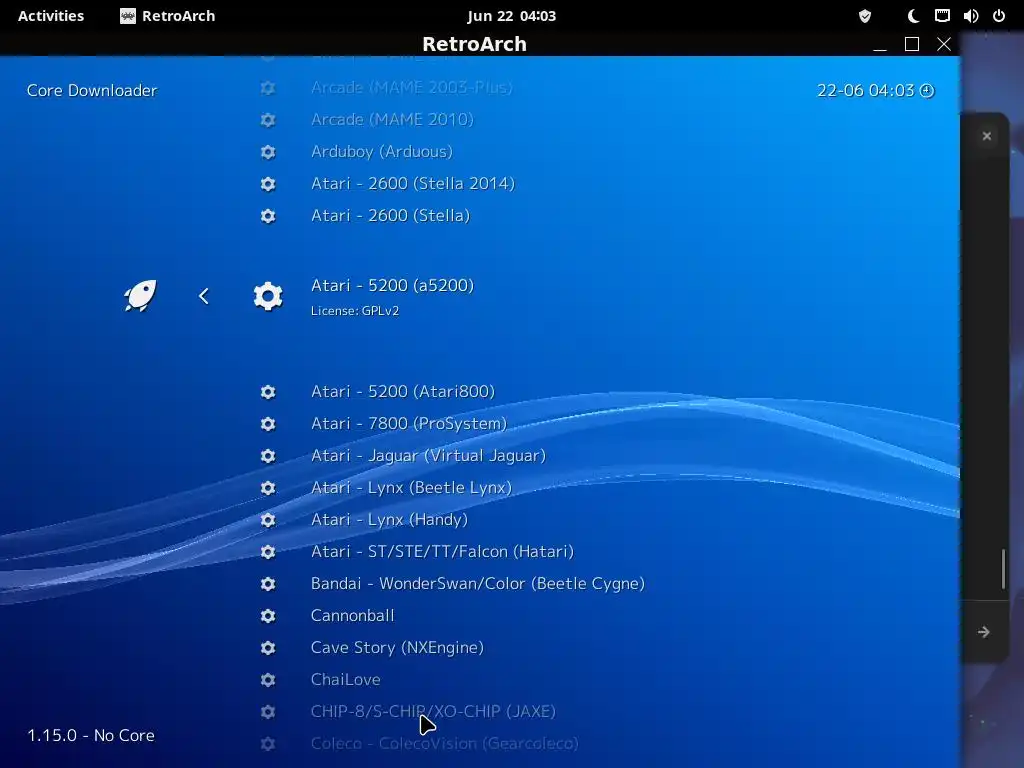Click the Core Downloader title

tap(92, 90)
